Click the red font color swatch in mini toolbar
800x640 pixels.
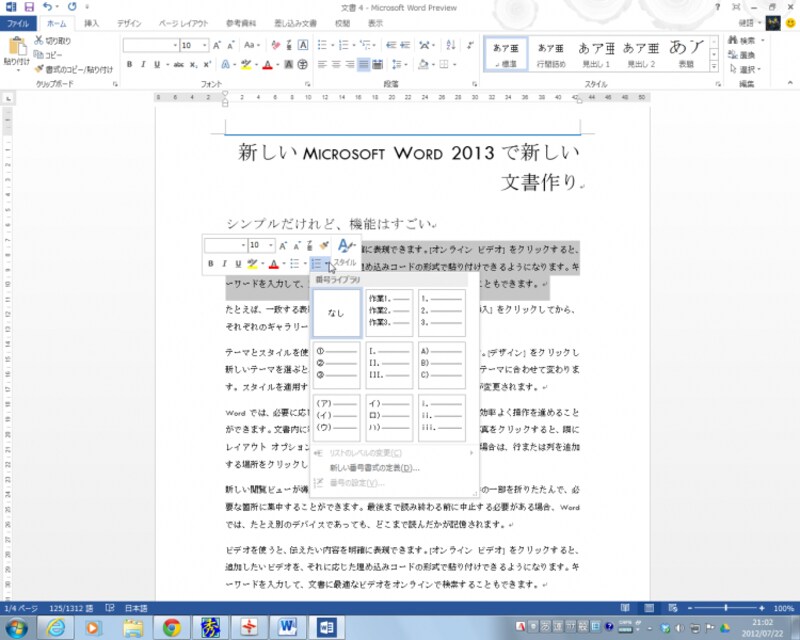tap(270, 264)
